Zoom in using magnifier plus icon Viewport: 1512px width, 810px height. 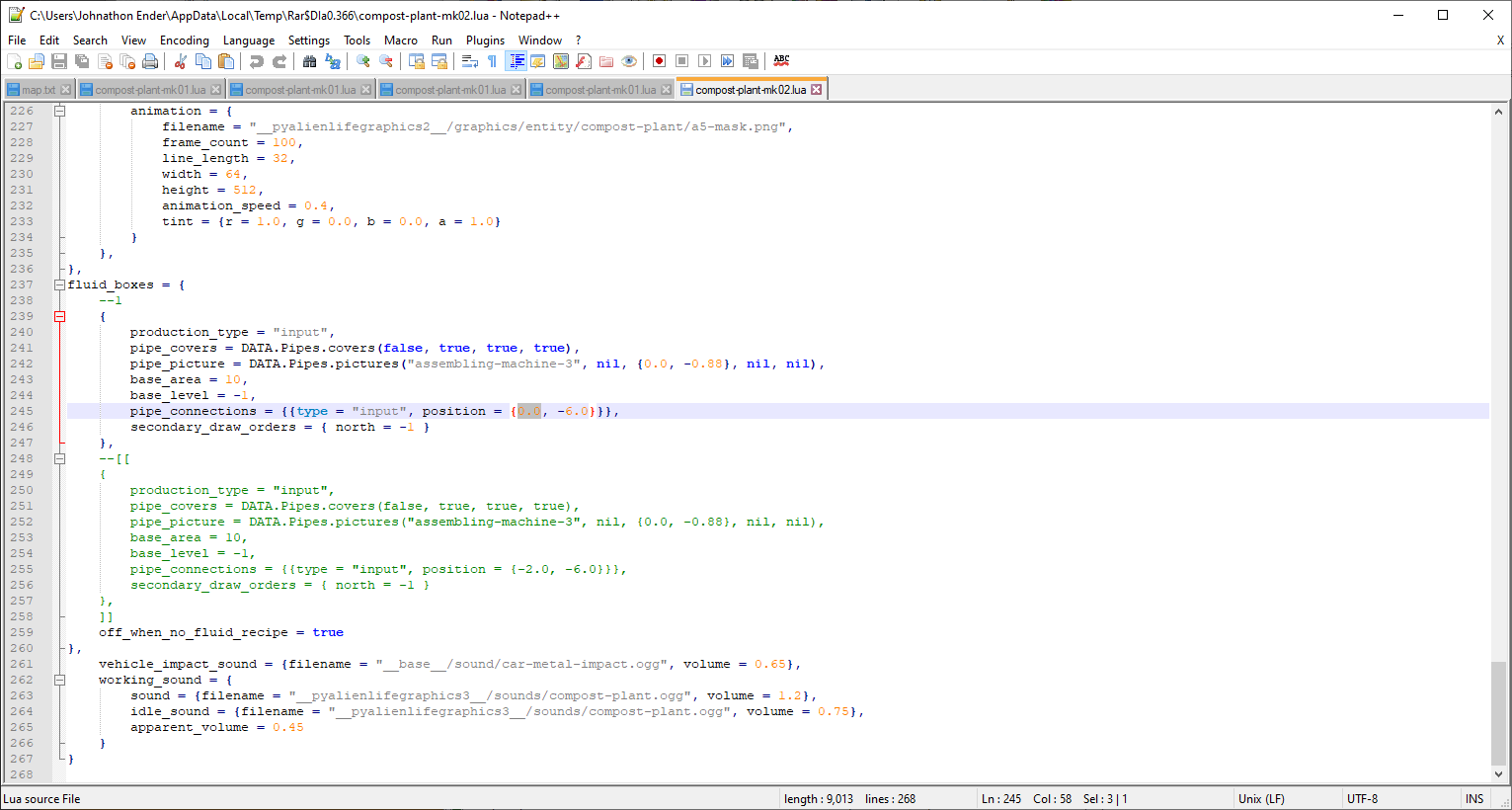[363, 61]
